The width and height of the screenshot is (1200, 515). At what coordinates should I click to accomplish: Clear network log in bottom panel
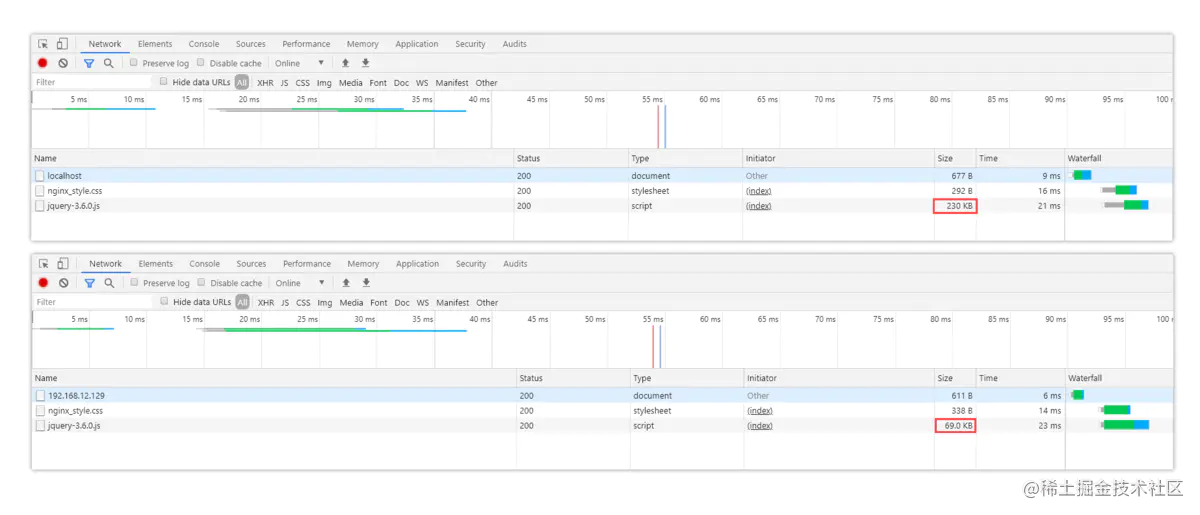(64, 283)
